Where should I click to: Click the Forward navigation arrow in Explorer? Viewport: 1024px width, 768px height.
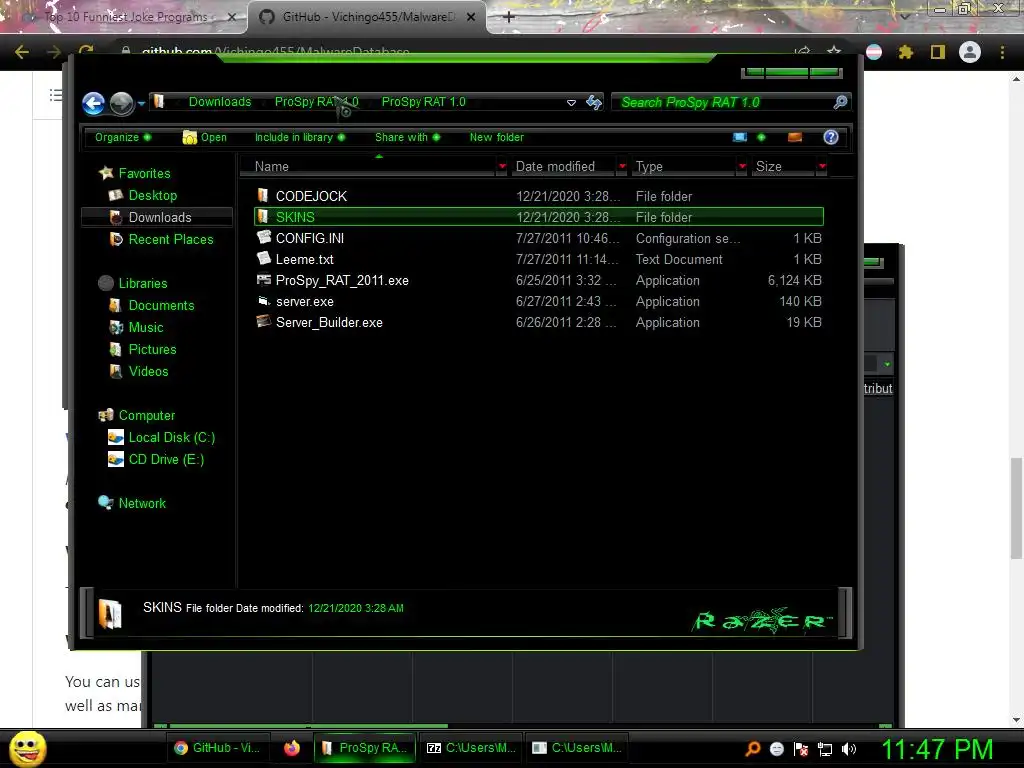121,103
